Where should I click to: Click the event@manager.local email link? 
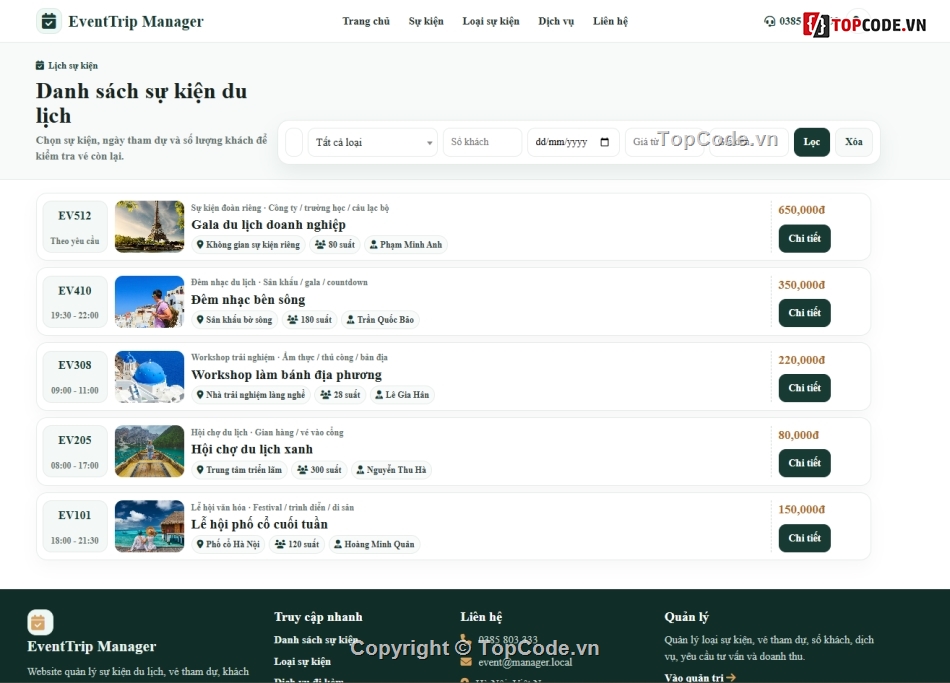[525, 662]
